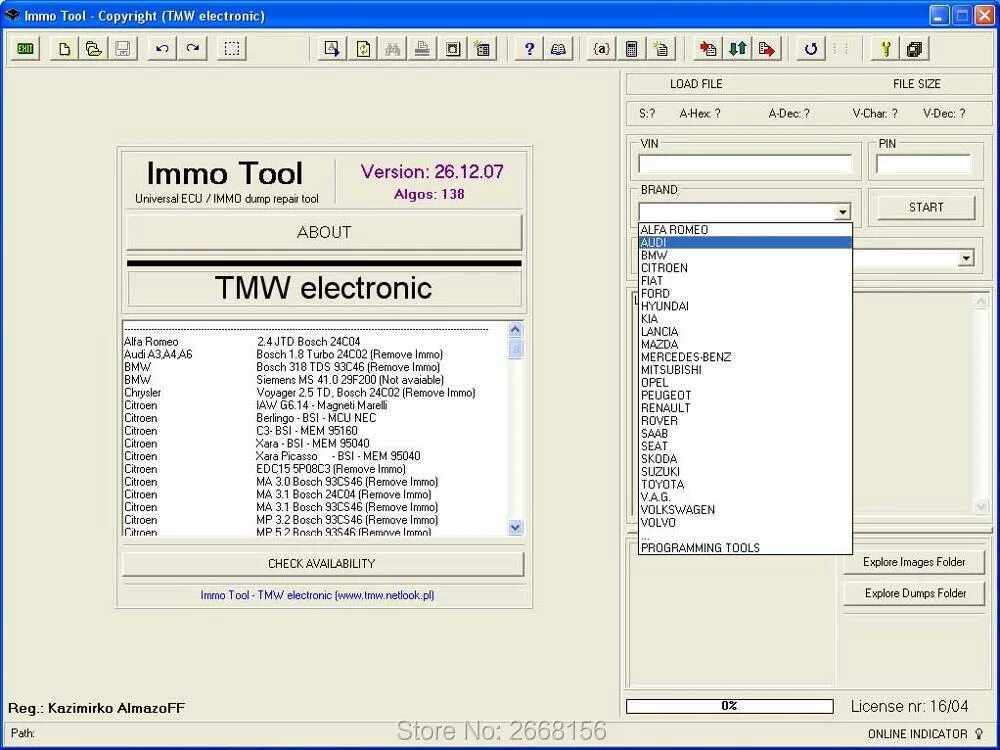Choose MERCEDES-BENZ from the brand list

tap(745, 357)
